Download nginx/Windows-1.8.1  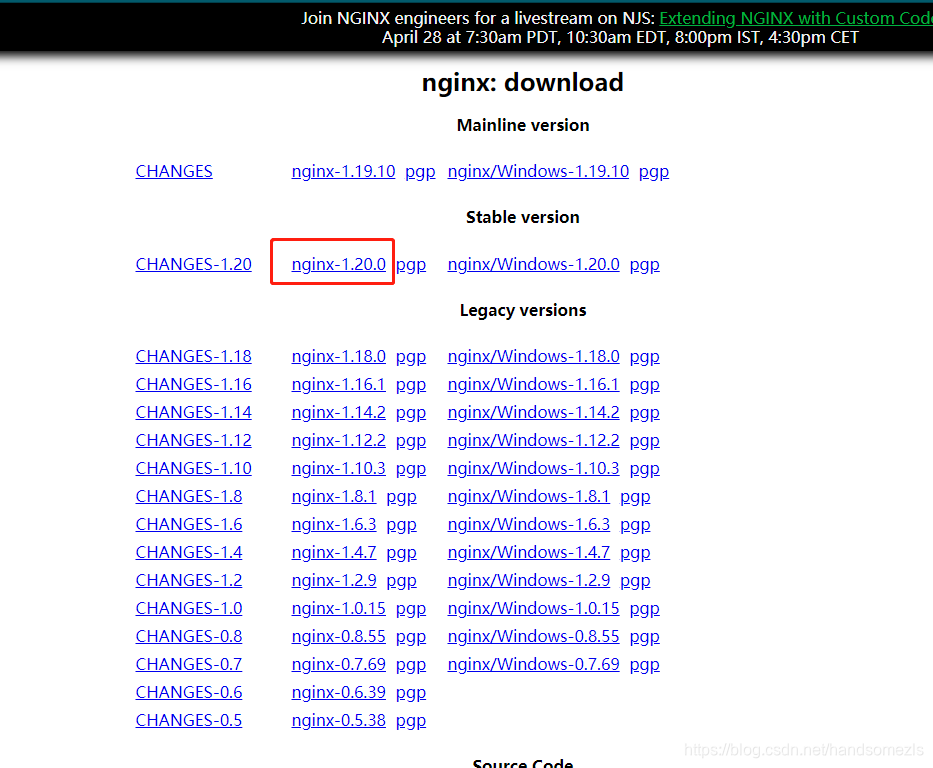(528, 496)
